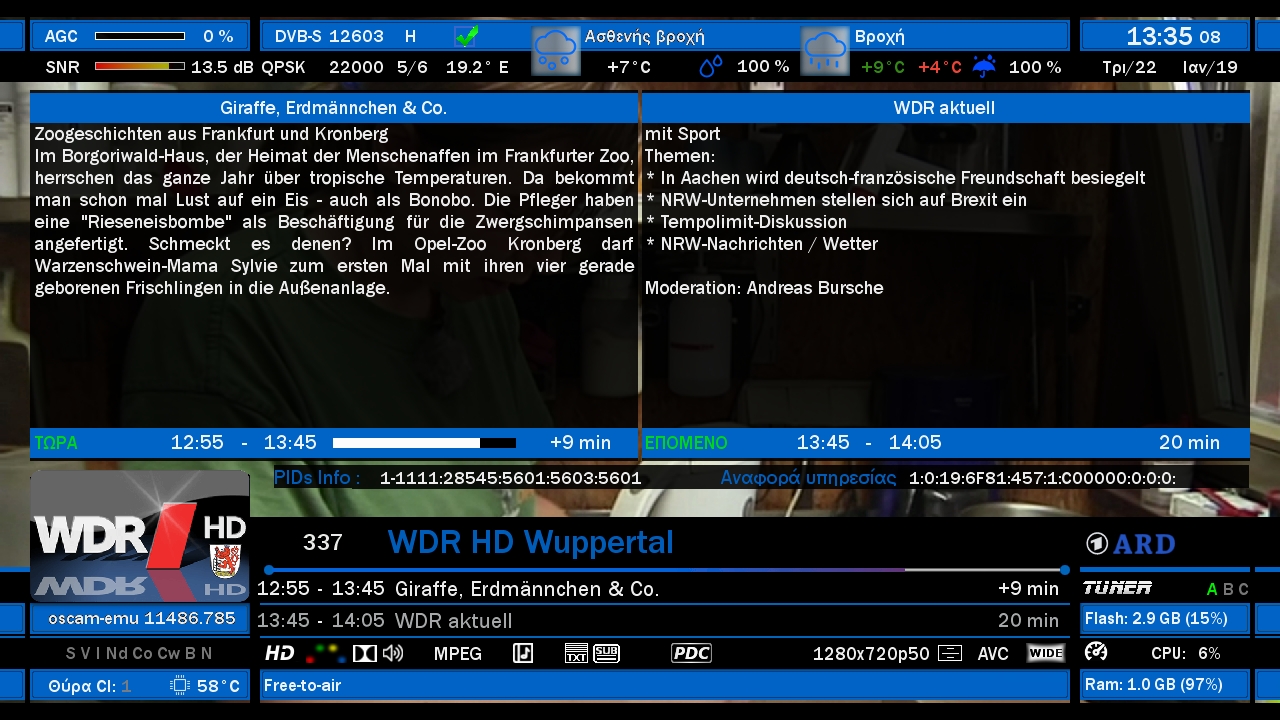This screenshot has width=1280, height=720.
Task: Click the WIDE aspect ratio icon
Action: click(x=1046, y=653)
